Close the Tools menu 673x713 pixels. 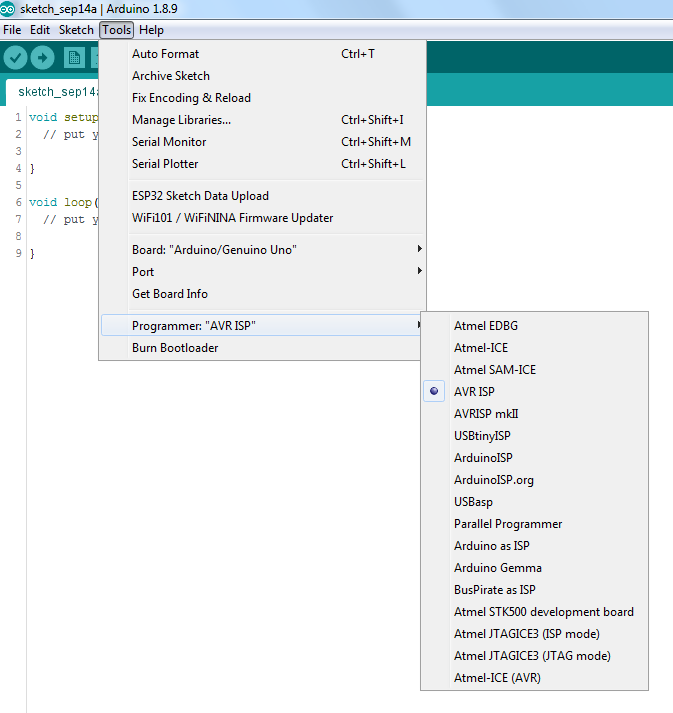pyautogui.click(x=116, y=30)
